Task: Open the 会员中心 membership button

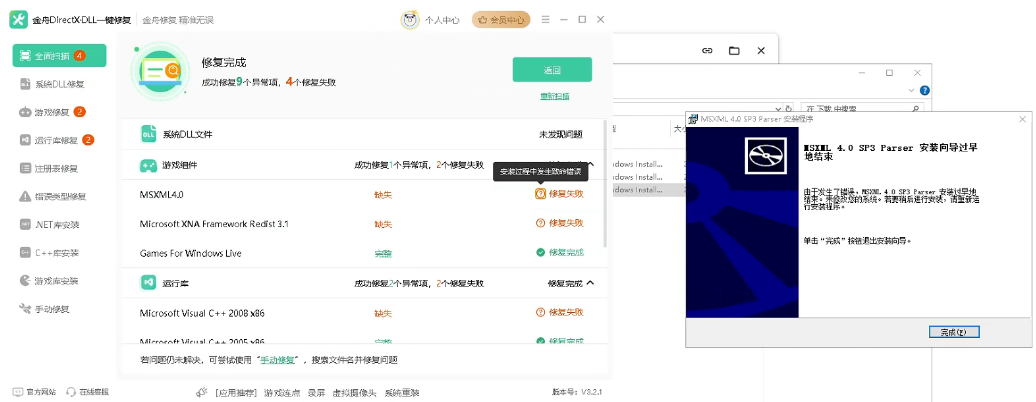Action: coord(501,20)
